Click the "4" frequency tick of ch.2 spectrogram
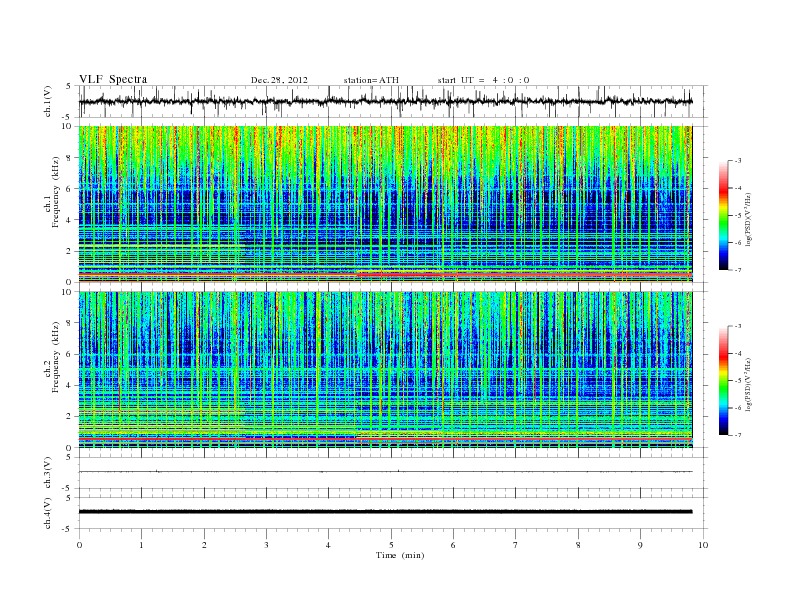 tap(70, 386)
